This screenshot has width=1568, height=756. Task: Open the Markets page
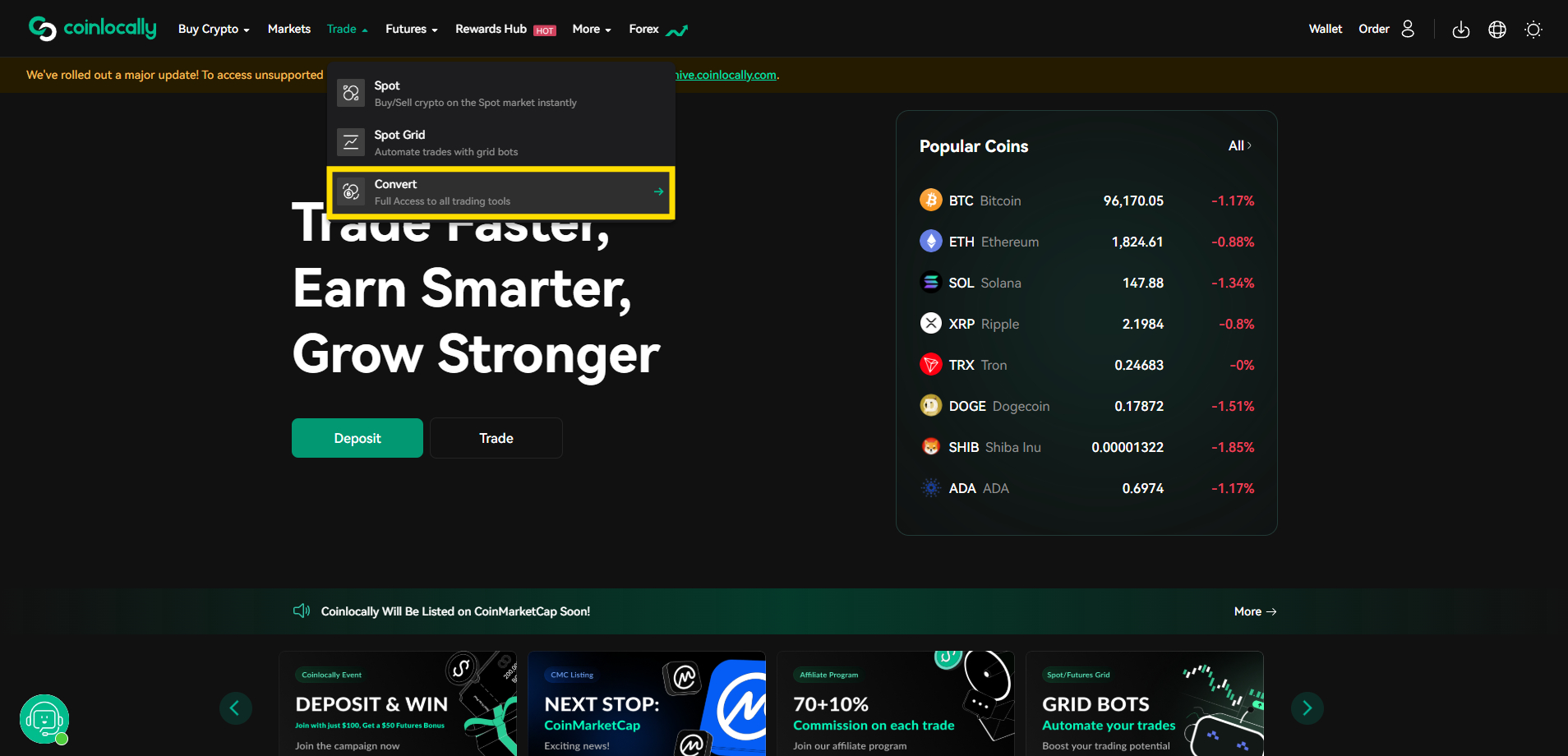point(289,29)
